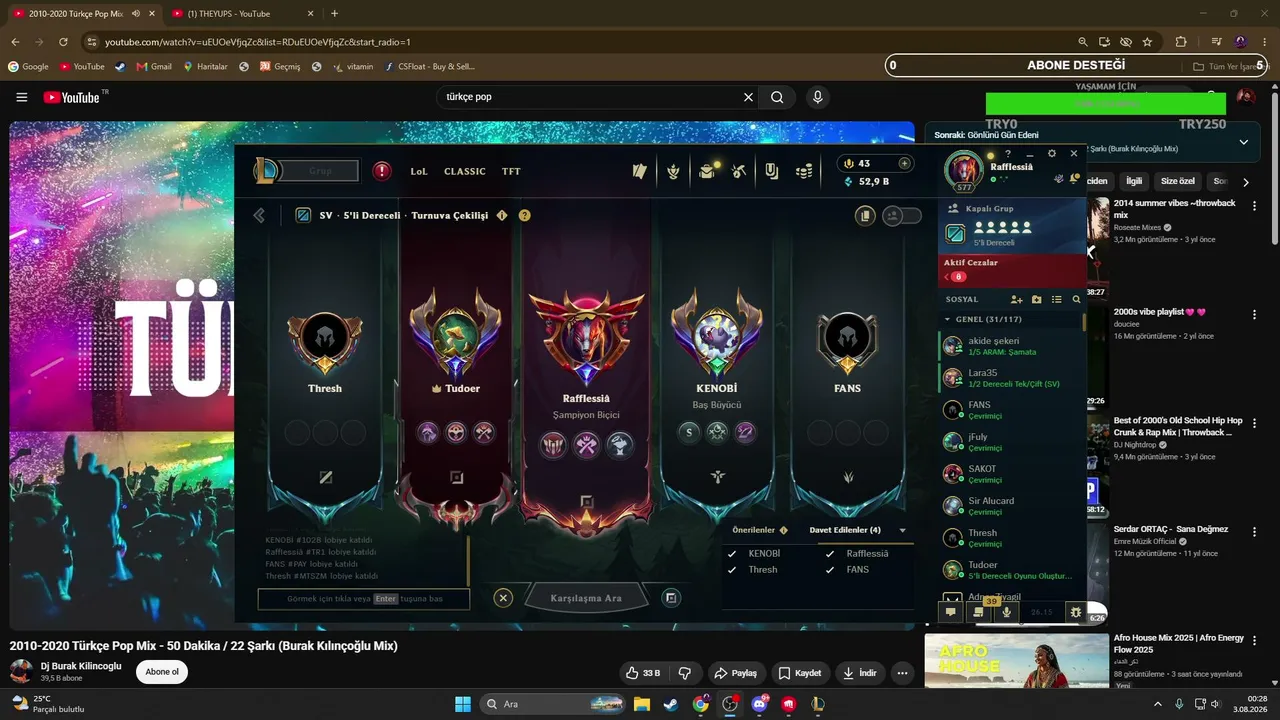Click the bug report icon in social panel
1280x720 pixels.
click(1076, 612)
